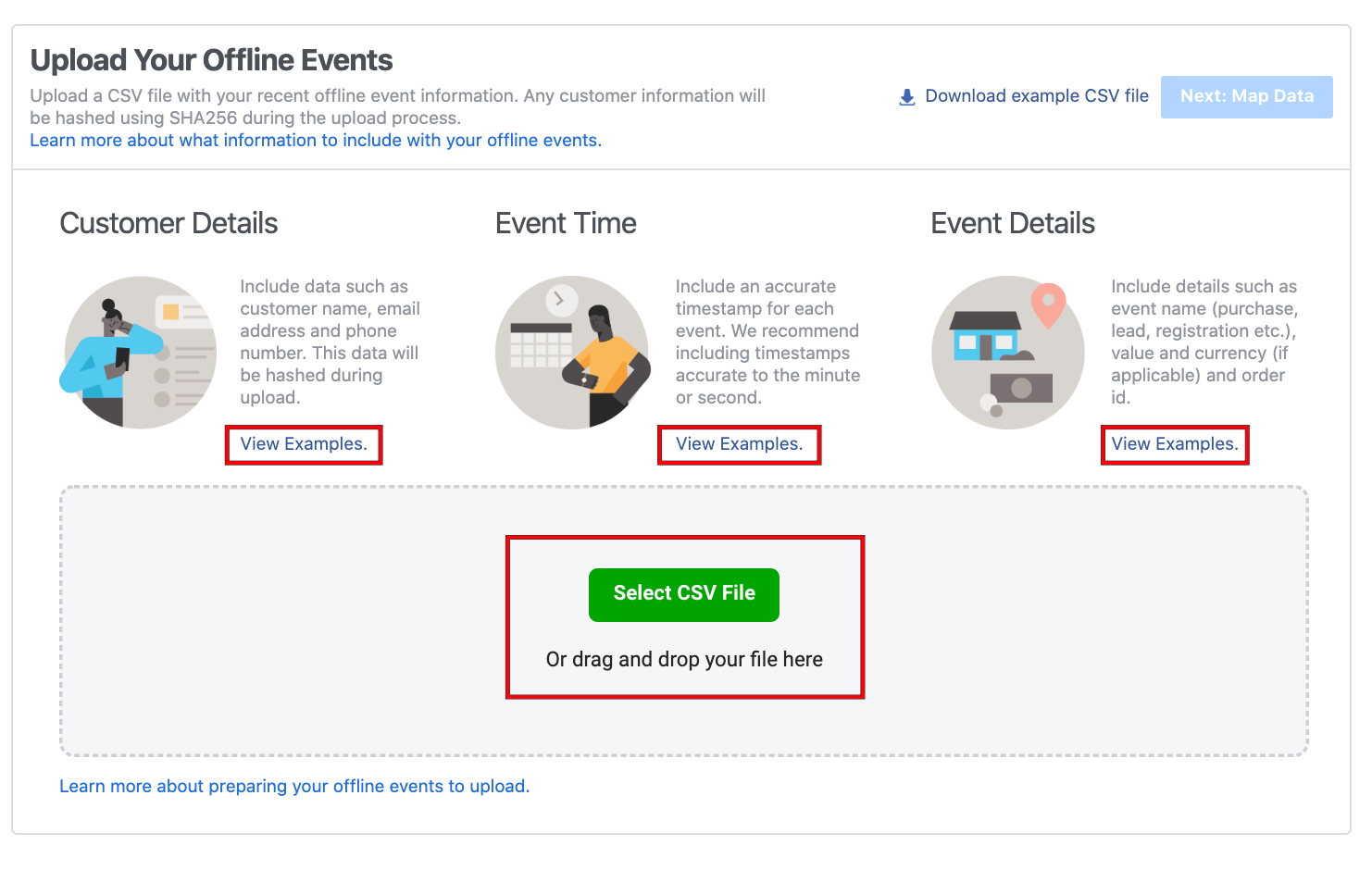The image size is (1372, 870).
Task: View Examples under Event Details
Action: point(1174,443)
